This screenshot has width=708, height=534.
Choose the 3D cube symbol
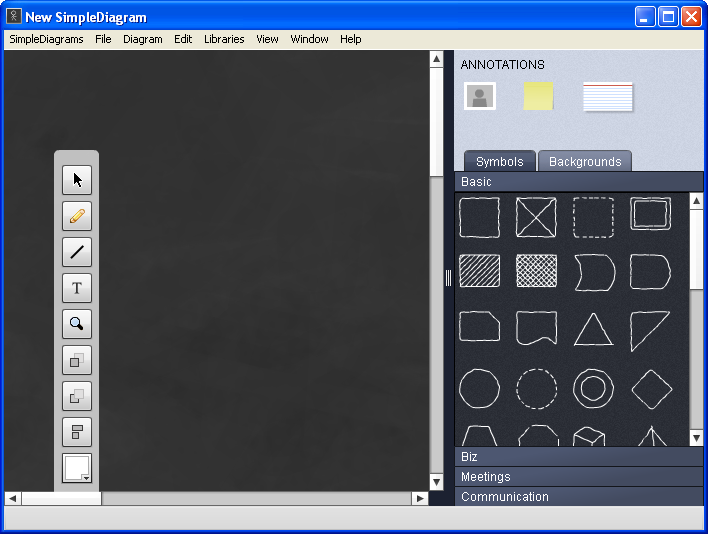[589, 436]
